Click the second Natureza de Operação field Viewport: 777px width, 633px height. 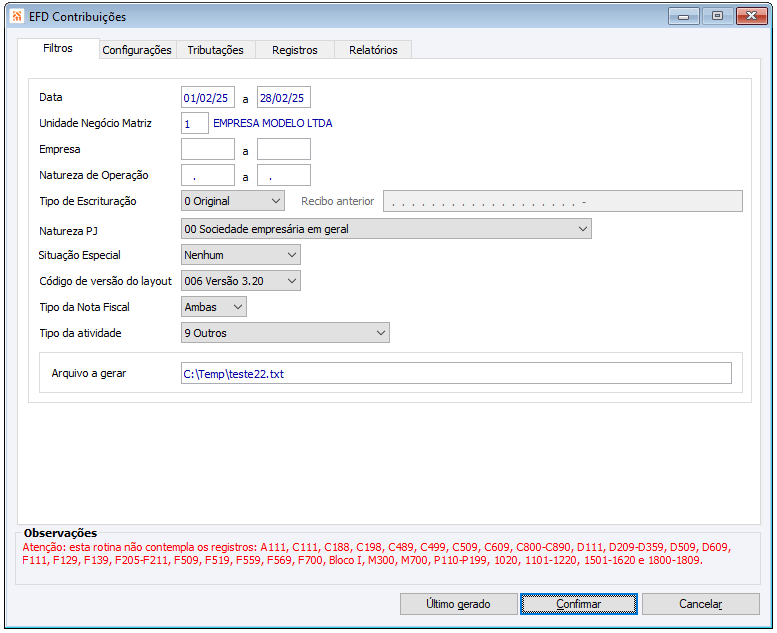click(284, 175)
